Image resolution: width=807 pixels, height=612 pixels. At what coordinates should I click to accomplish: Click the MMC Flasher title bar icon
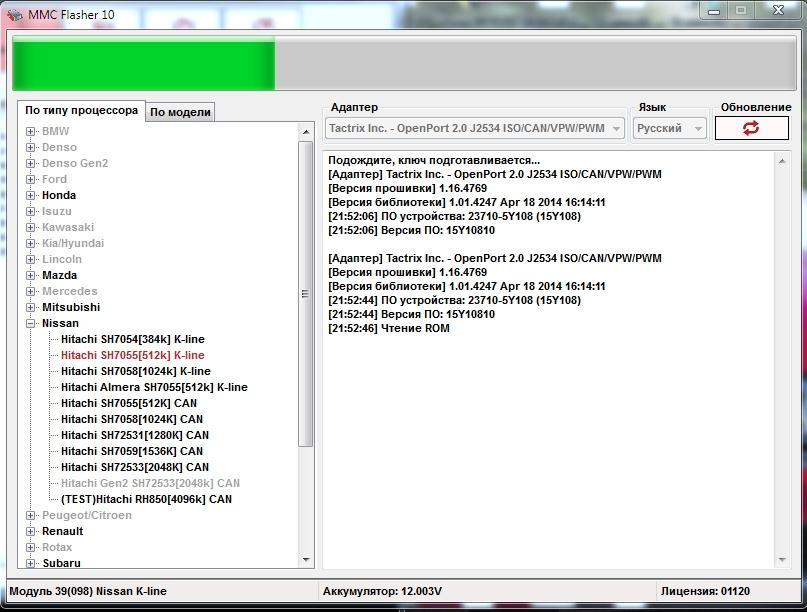click(x=14, y=14)
